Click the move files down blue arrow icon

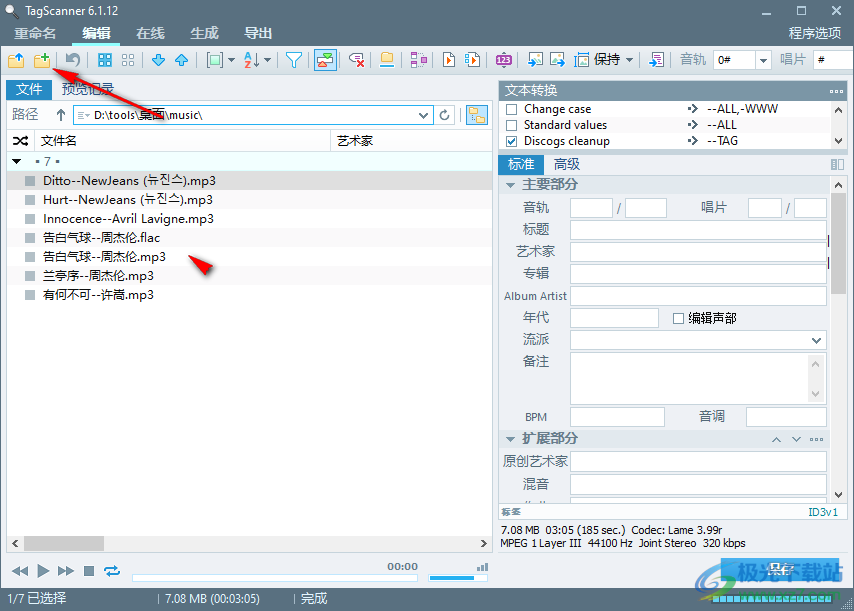point(159,60)
